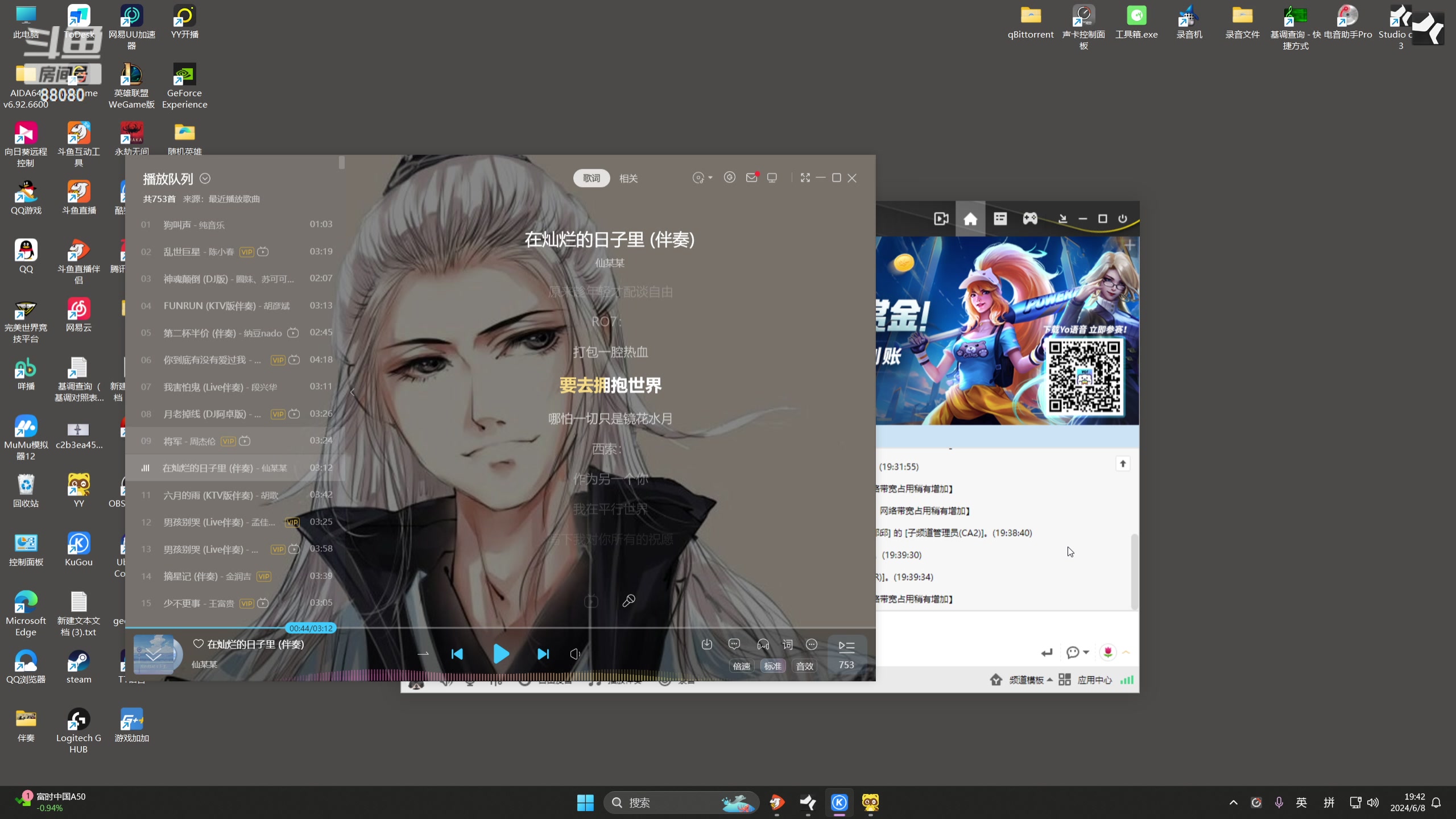Open the song comments bubble icon
This screenshot has width=1456, height=819.
pos(734,644)
